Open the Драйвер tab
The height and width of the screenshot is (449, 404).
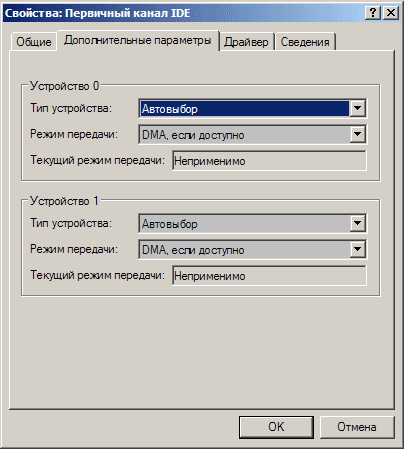point(246,42)
